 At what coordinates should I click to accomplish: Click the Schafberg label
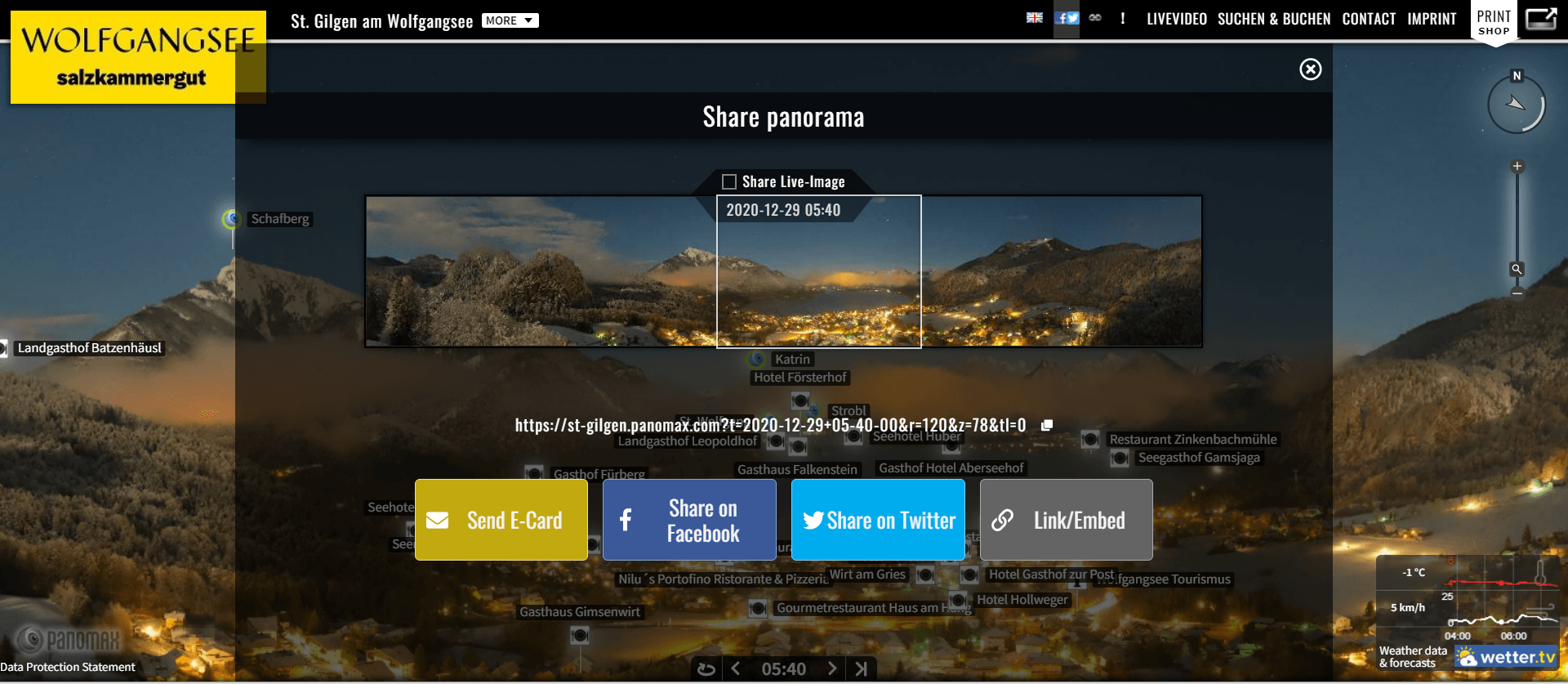[280, 219]
